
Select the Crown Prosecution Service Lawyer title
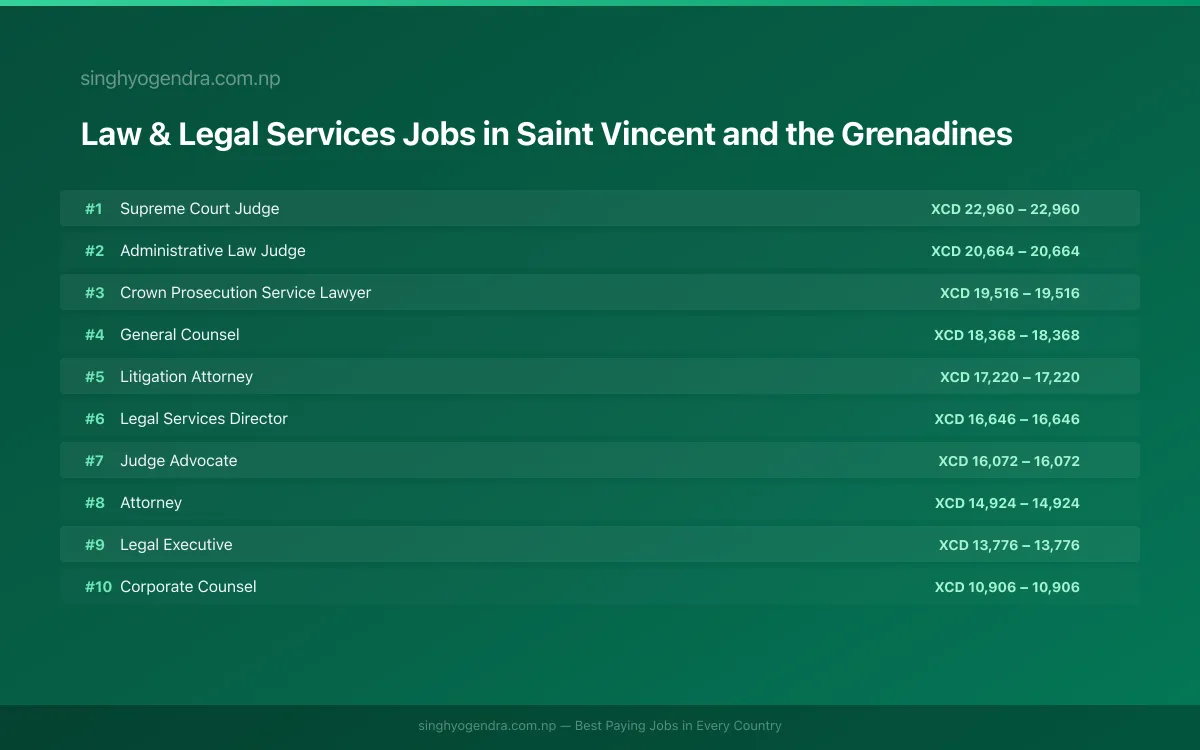point(245,293)
